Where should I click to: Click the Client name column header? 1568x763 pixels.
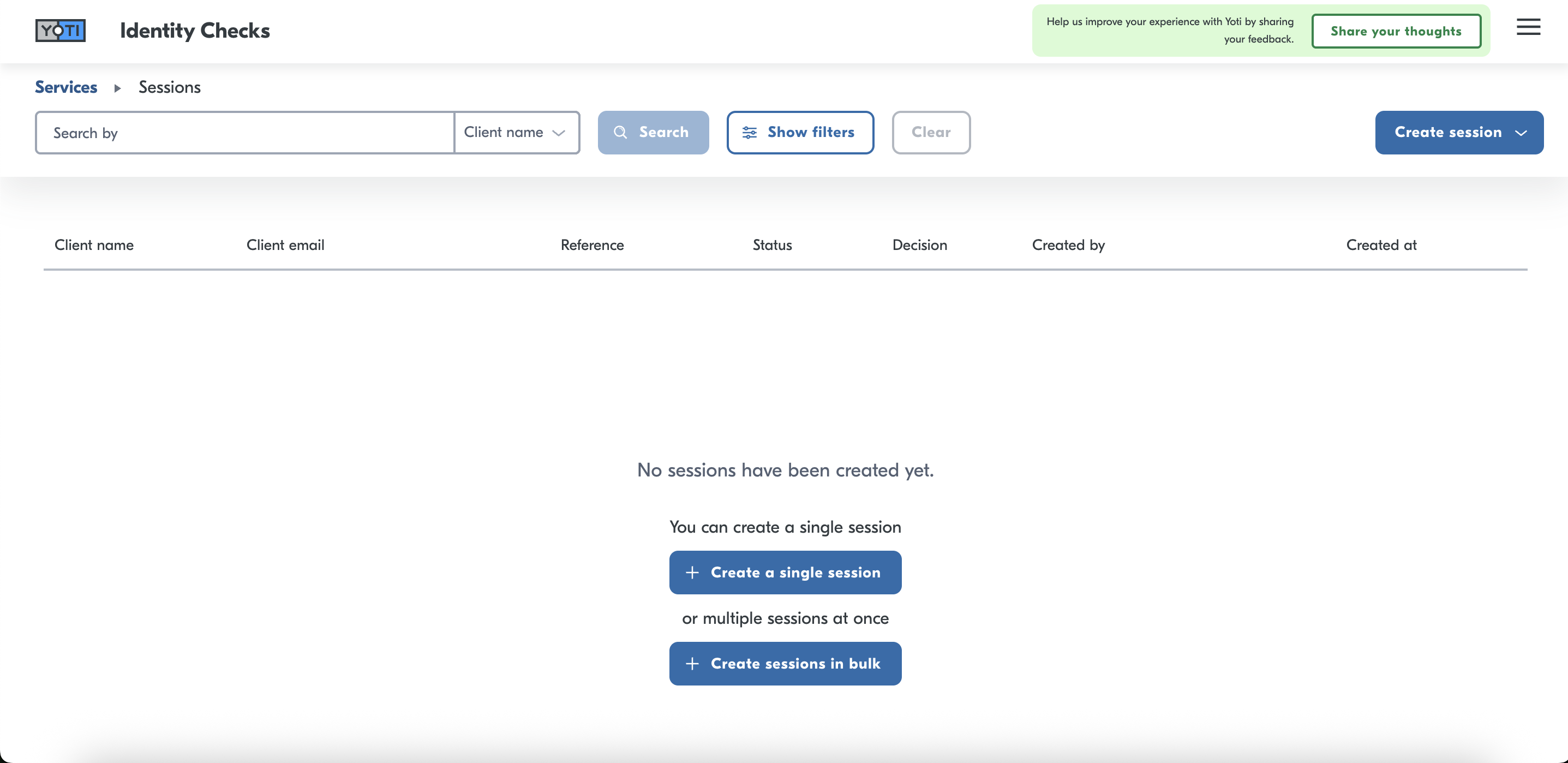click(x=94, y=246)
